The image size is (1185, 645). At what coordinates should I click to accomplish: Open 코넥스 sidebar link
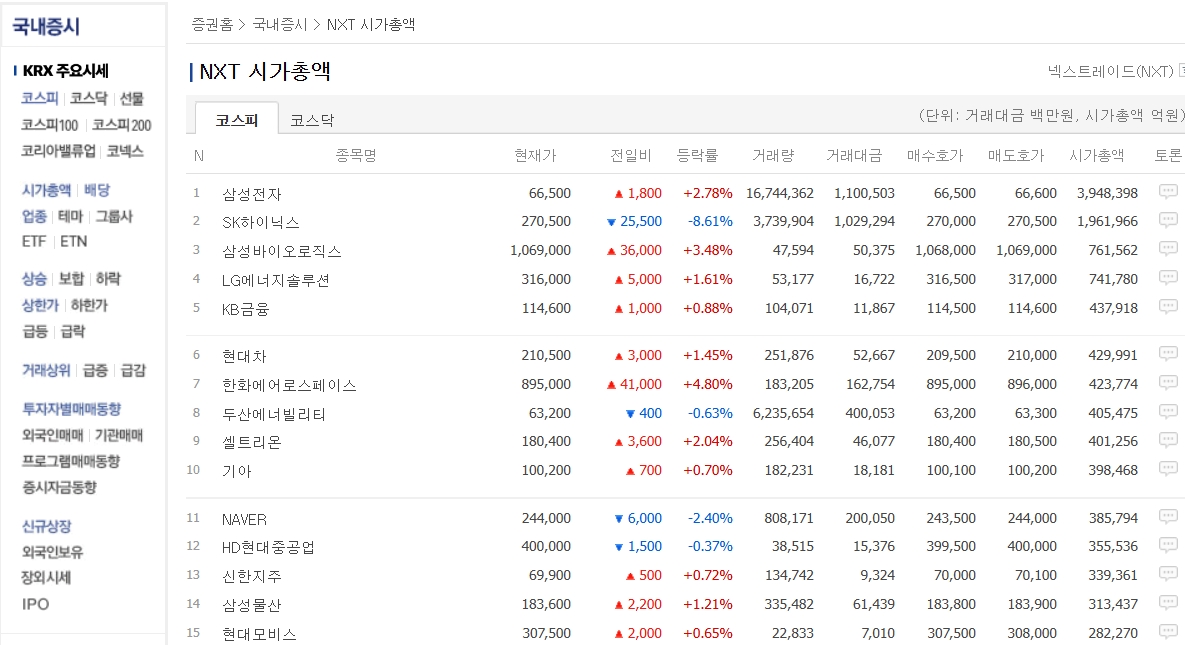(125, 150)
